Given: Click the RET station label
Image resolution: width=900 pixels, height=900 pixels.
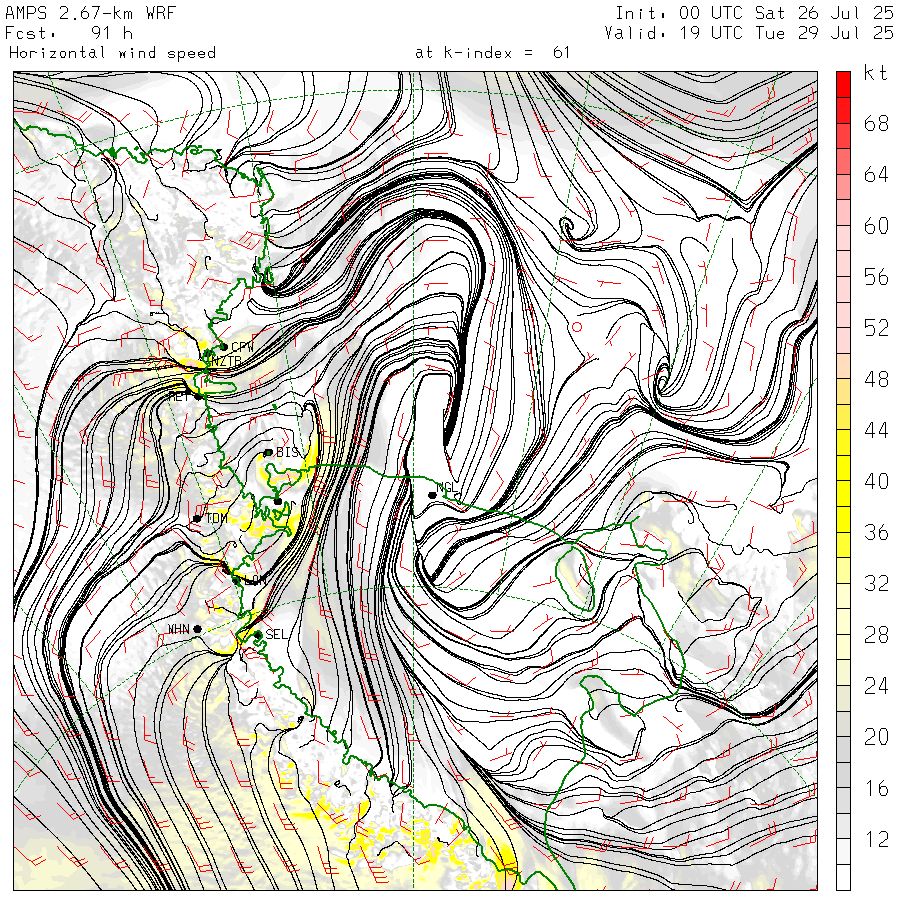Looking at the screenshot, I should [178, 396].
